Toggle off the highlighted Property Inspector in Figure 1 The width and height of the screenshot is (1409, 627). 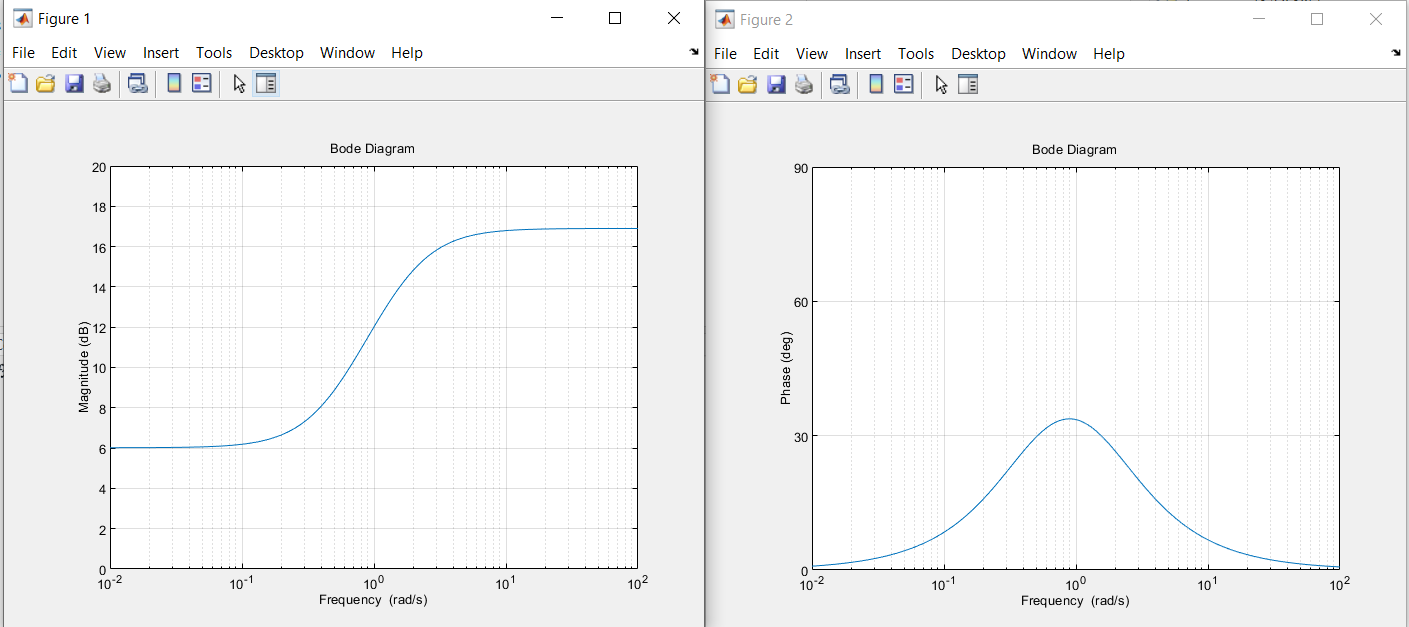pyautogui.click(x=266, y=83)
